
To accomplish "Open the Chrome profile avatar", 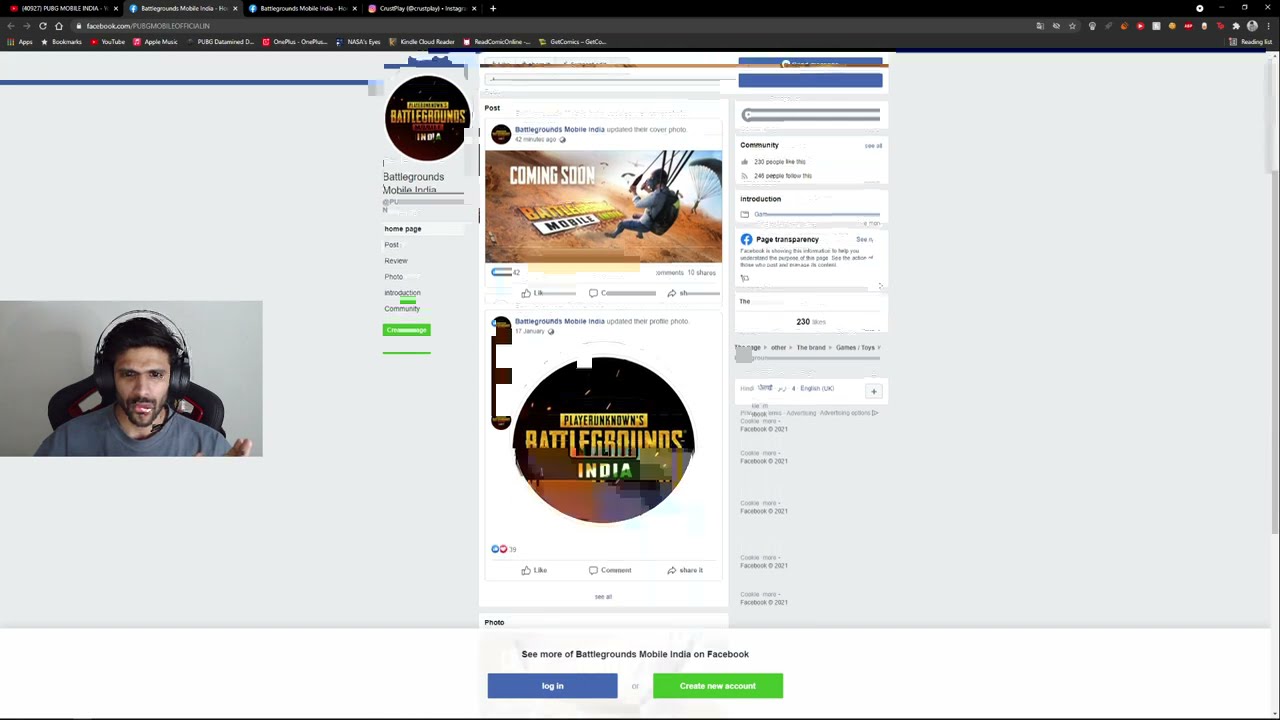I will coord(1252,26).
